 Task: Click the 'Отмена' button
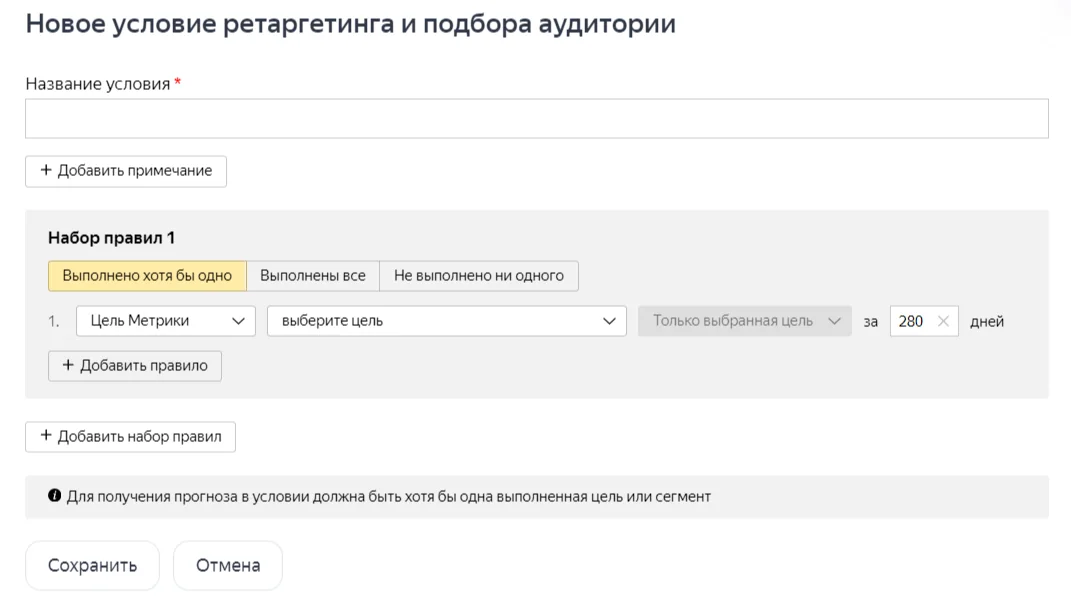click(x=228, y=565)
